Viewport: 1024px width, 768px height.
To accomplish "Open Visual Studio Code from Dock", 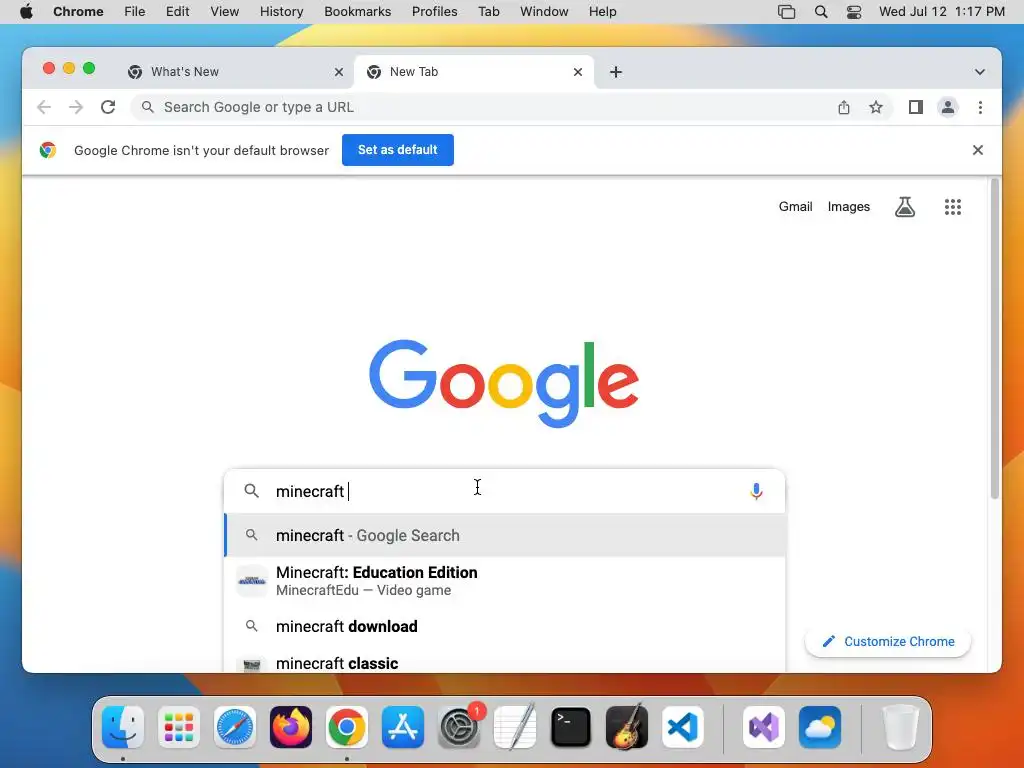I will tap(682, 727).
